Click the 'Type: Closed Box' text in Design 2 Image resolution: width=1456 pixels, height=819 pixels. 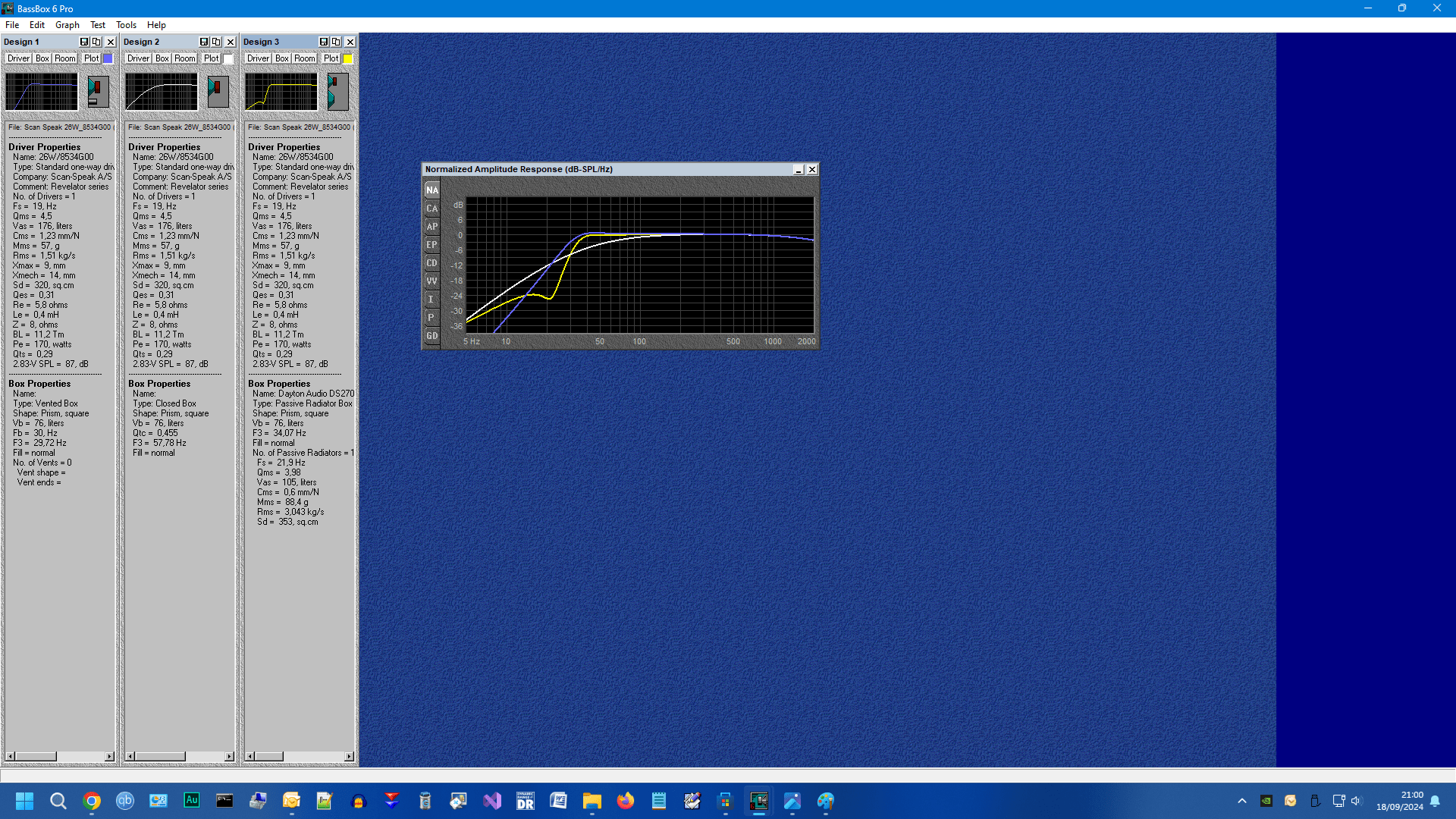[x=165, y=403]
